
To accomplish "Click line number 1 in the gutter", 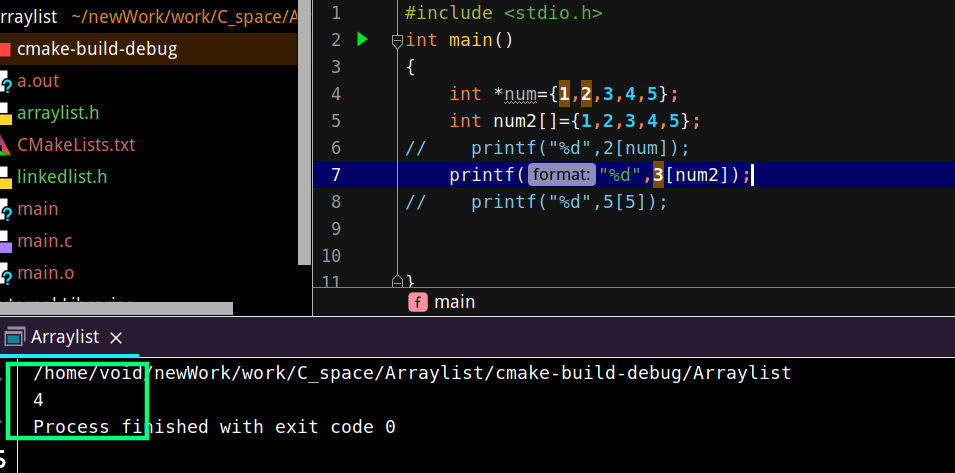I will [x=336, y=13].
